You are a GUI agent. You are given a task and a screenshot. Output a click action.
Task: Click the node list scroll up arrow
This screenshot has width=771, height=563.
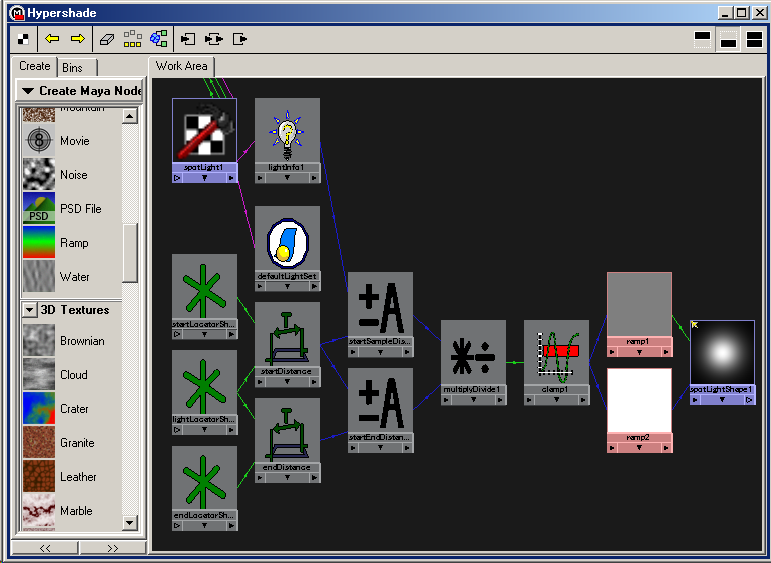tap(129, 116)
